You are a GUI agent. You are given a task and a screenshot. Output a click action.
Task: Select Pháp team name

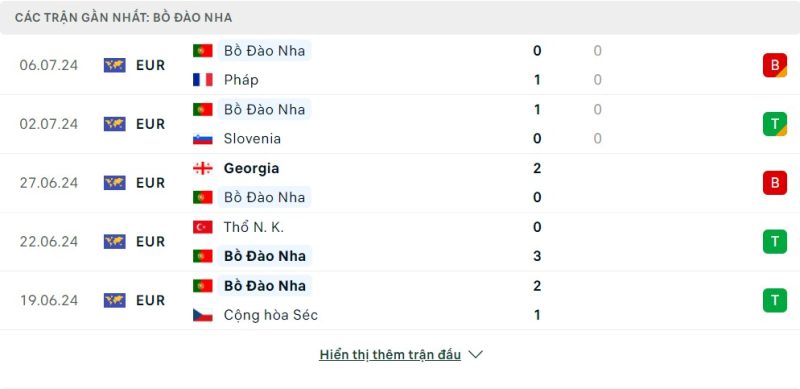[241, 80]
